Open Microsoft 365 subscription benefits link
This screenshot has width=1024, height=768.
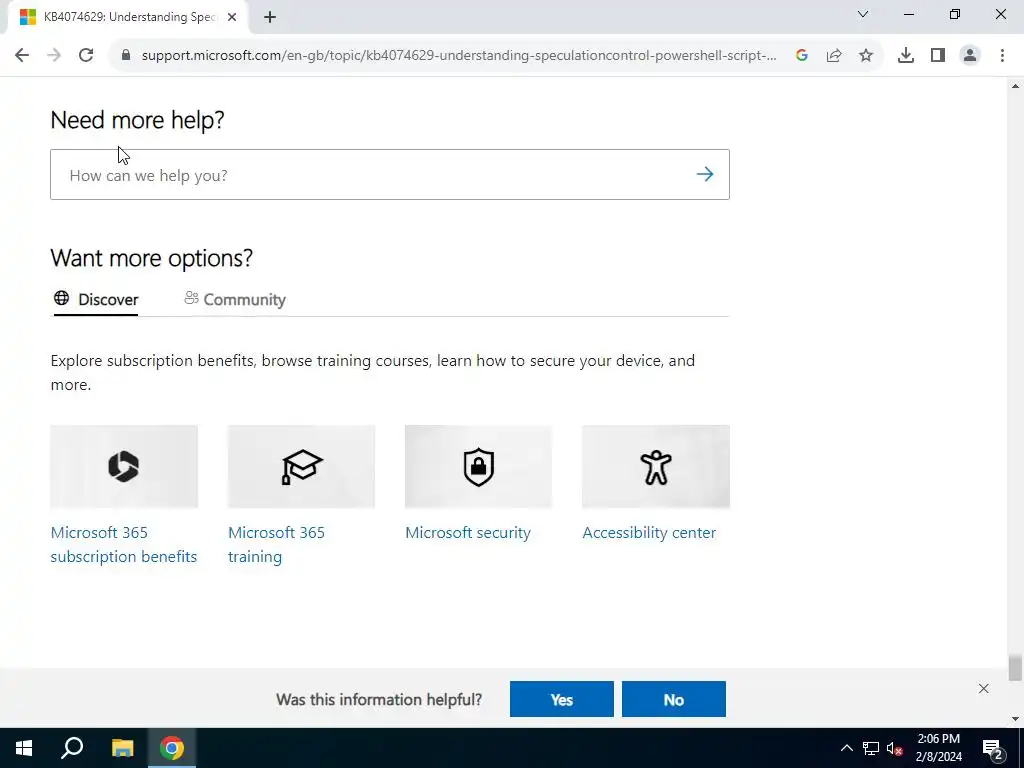(123, 545)
